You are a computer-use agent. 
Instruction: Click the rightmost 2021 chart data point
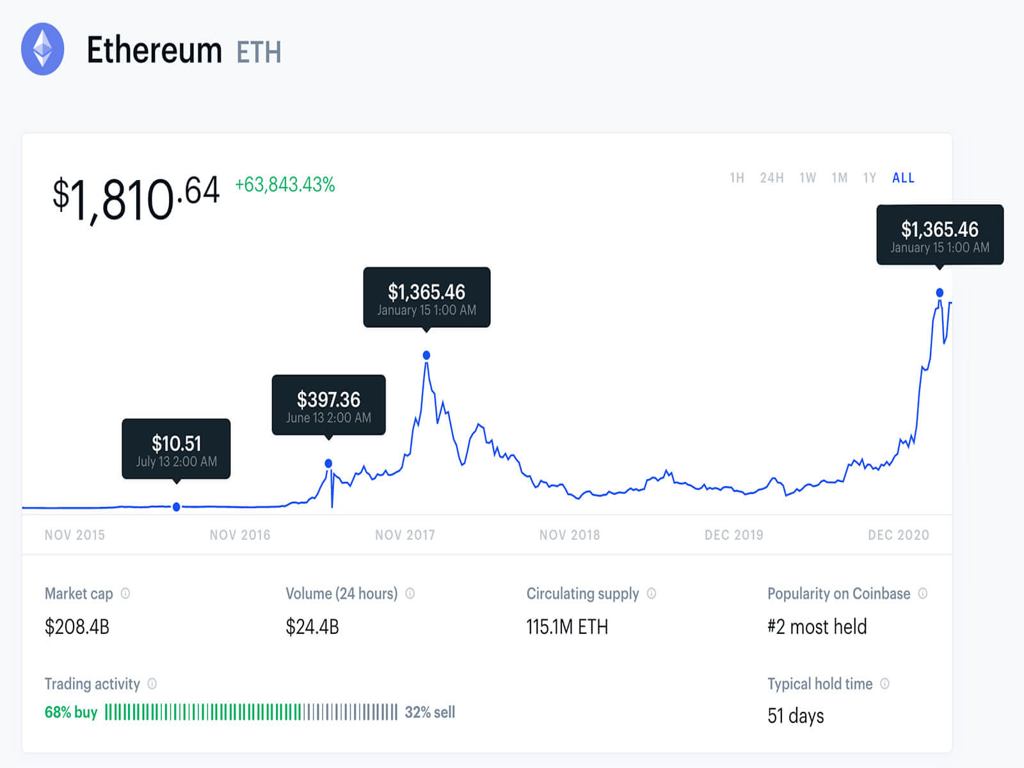coord(939,293)
